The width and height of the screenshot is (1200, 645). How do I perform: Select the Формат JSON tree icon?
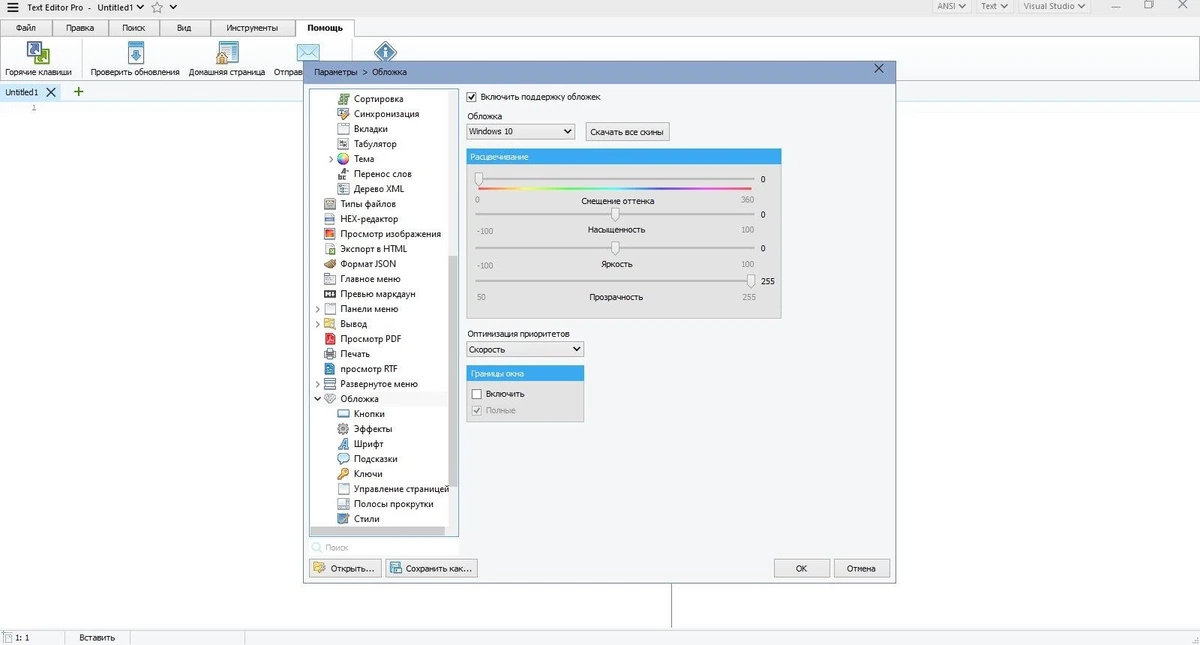point(330,264)
